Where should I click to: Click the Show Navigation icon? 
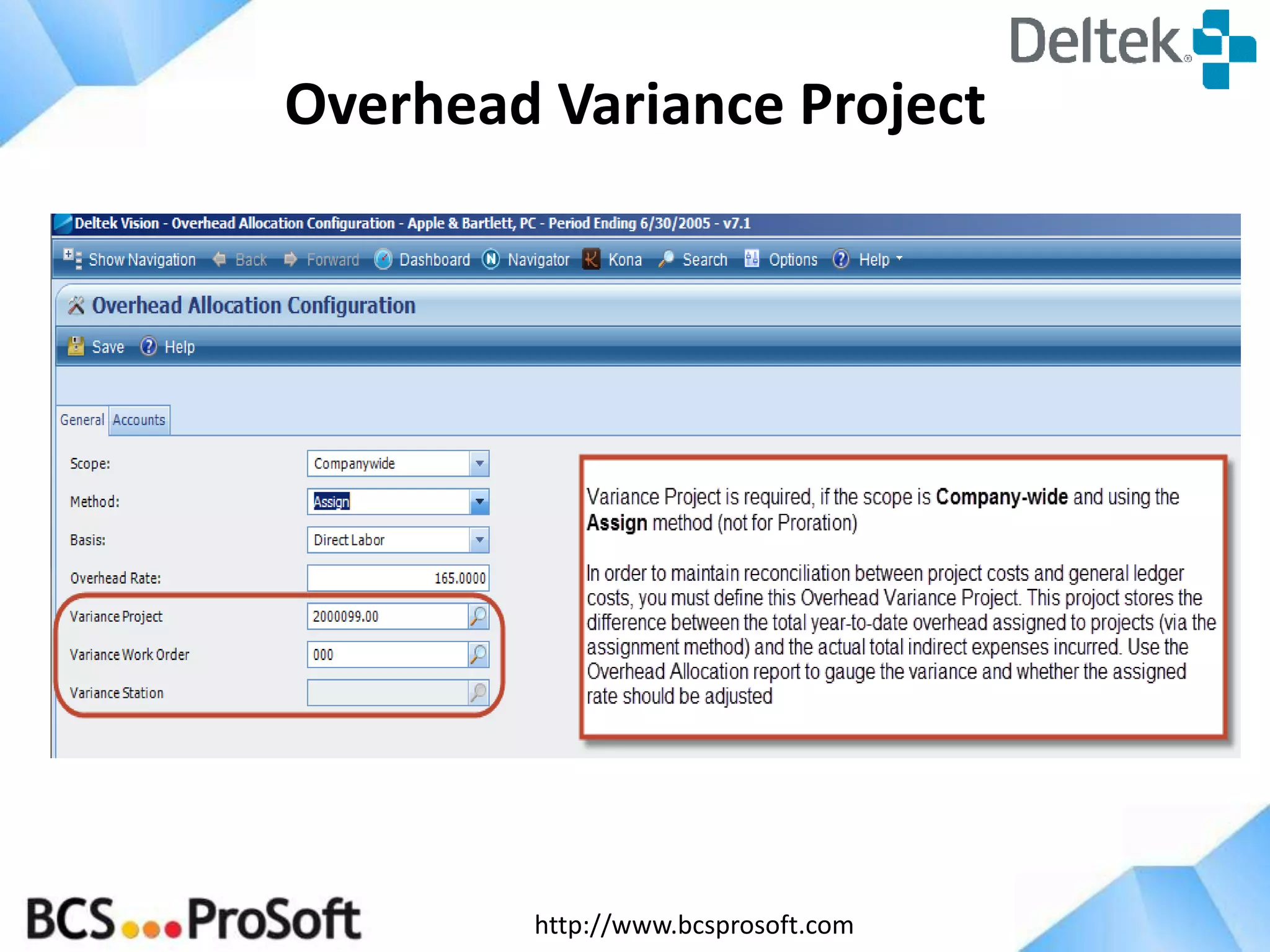[x=73, y=258]
